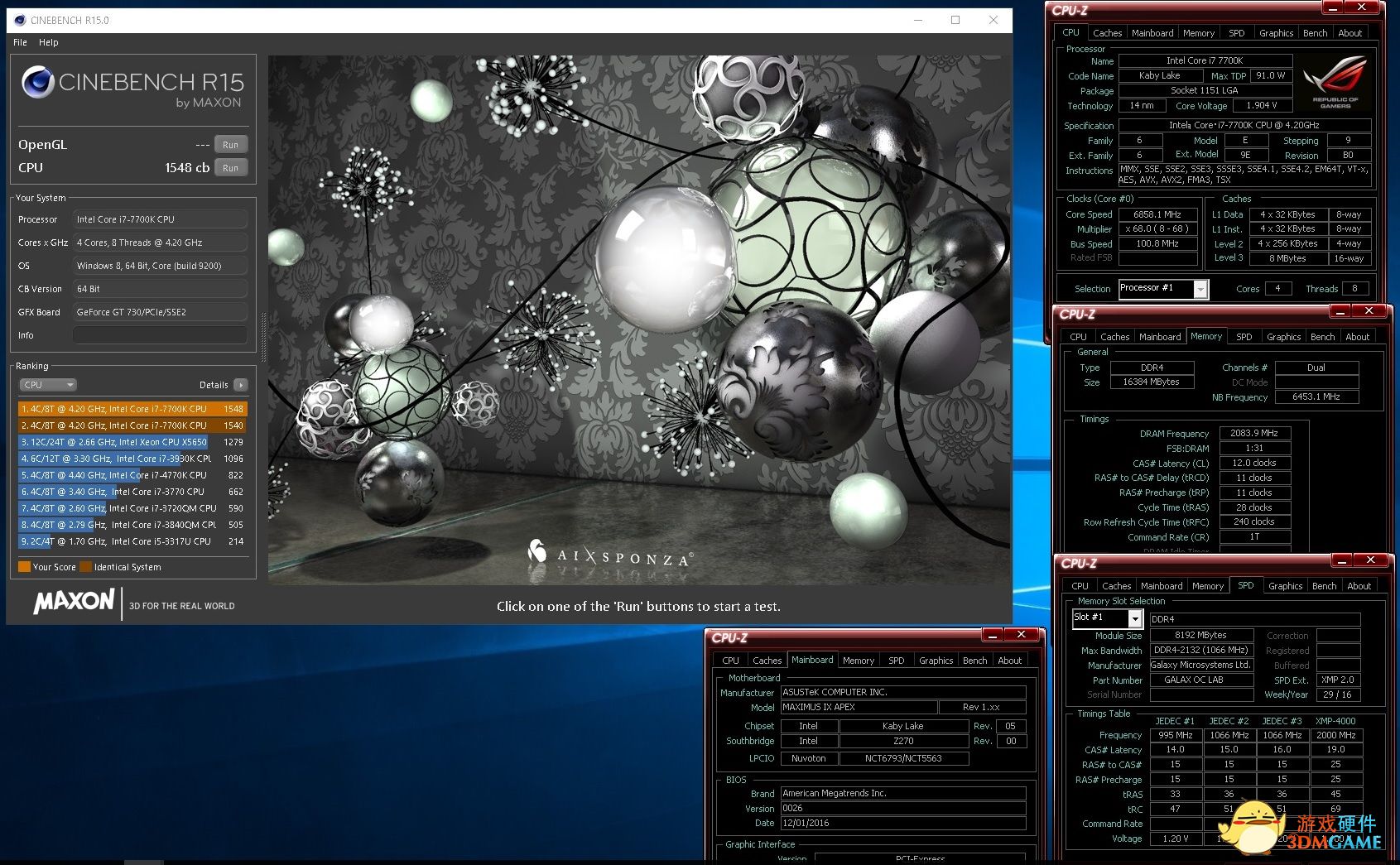This screenshot has height=865, width=1400.
Task: Close the Cinebench R15 window
Action: (x=993, y=20)
